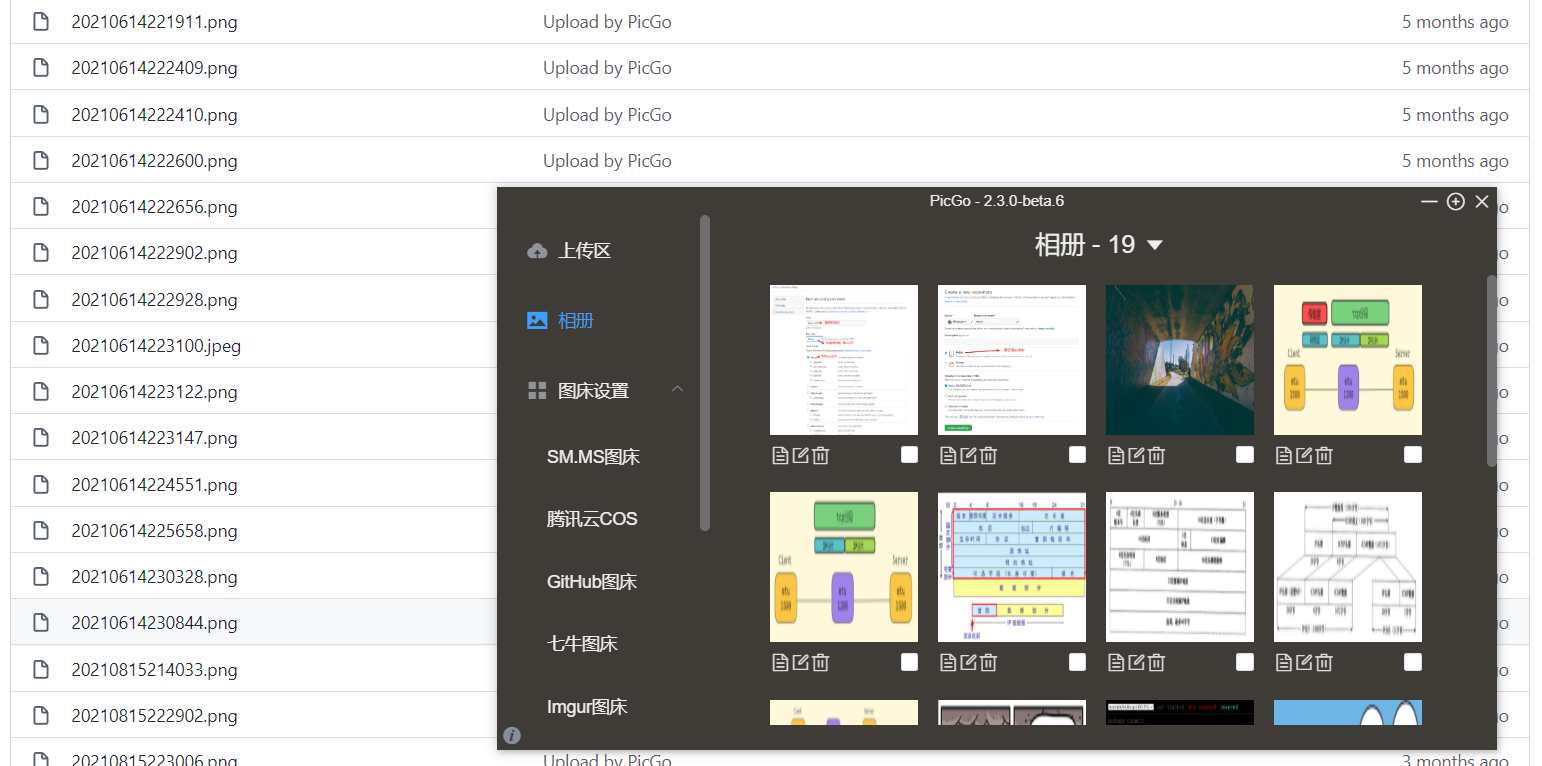
Task: Copy link of blue IP header diagram
Action: (x=948, y=662)
